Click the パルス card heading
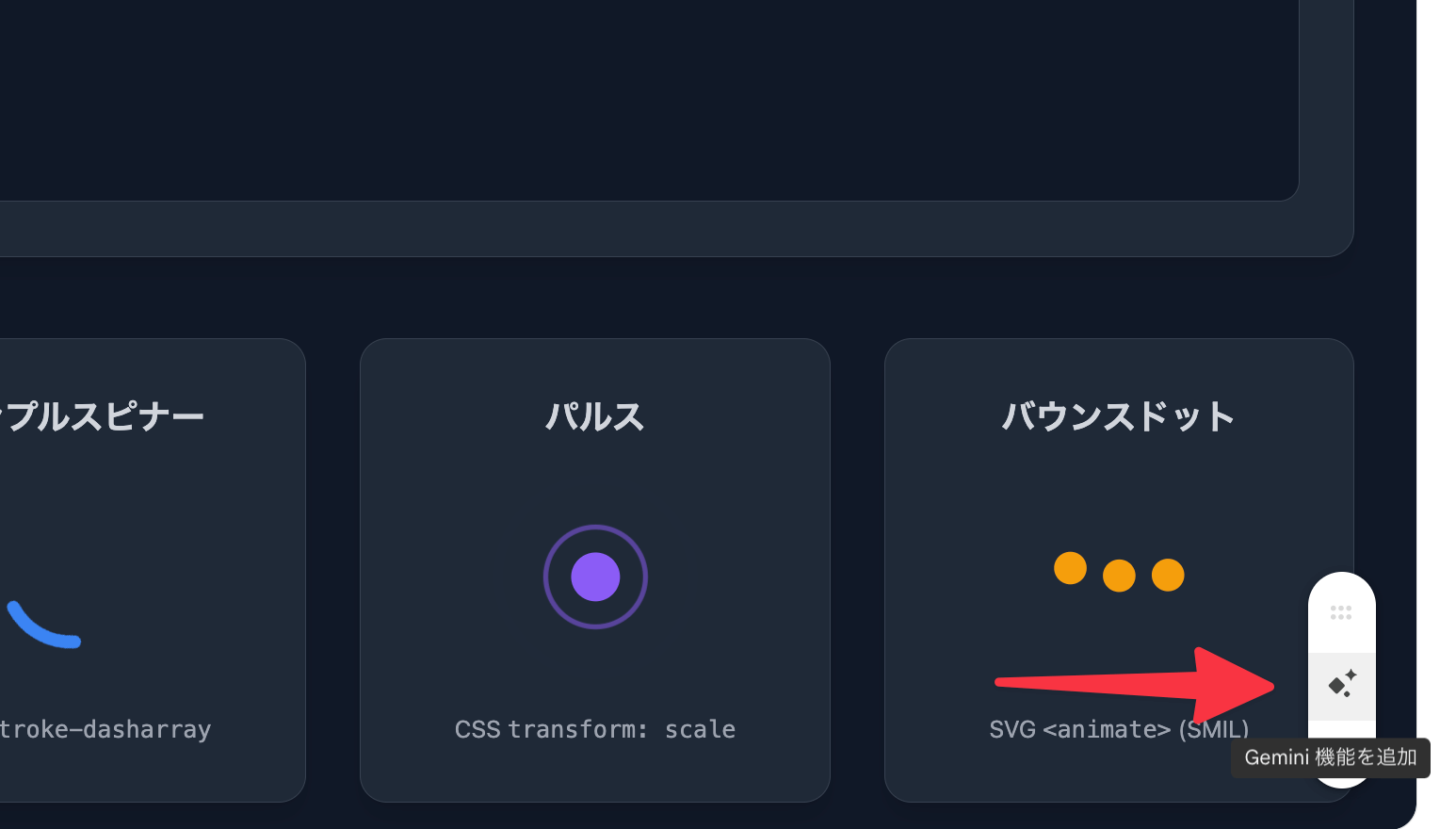Viewport: 1456px width, 829px height. (595, 416)
